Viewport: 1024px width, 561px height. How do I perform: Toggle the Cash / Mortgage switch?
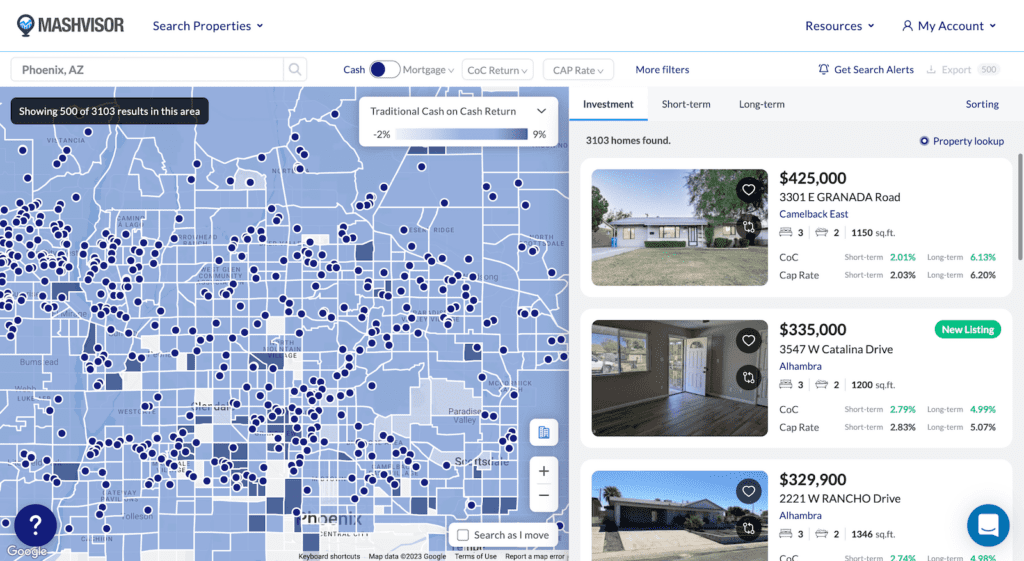(384, 70)
